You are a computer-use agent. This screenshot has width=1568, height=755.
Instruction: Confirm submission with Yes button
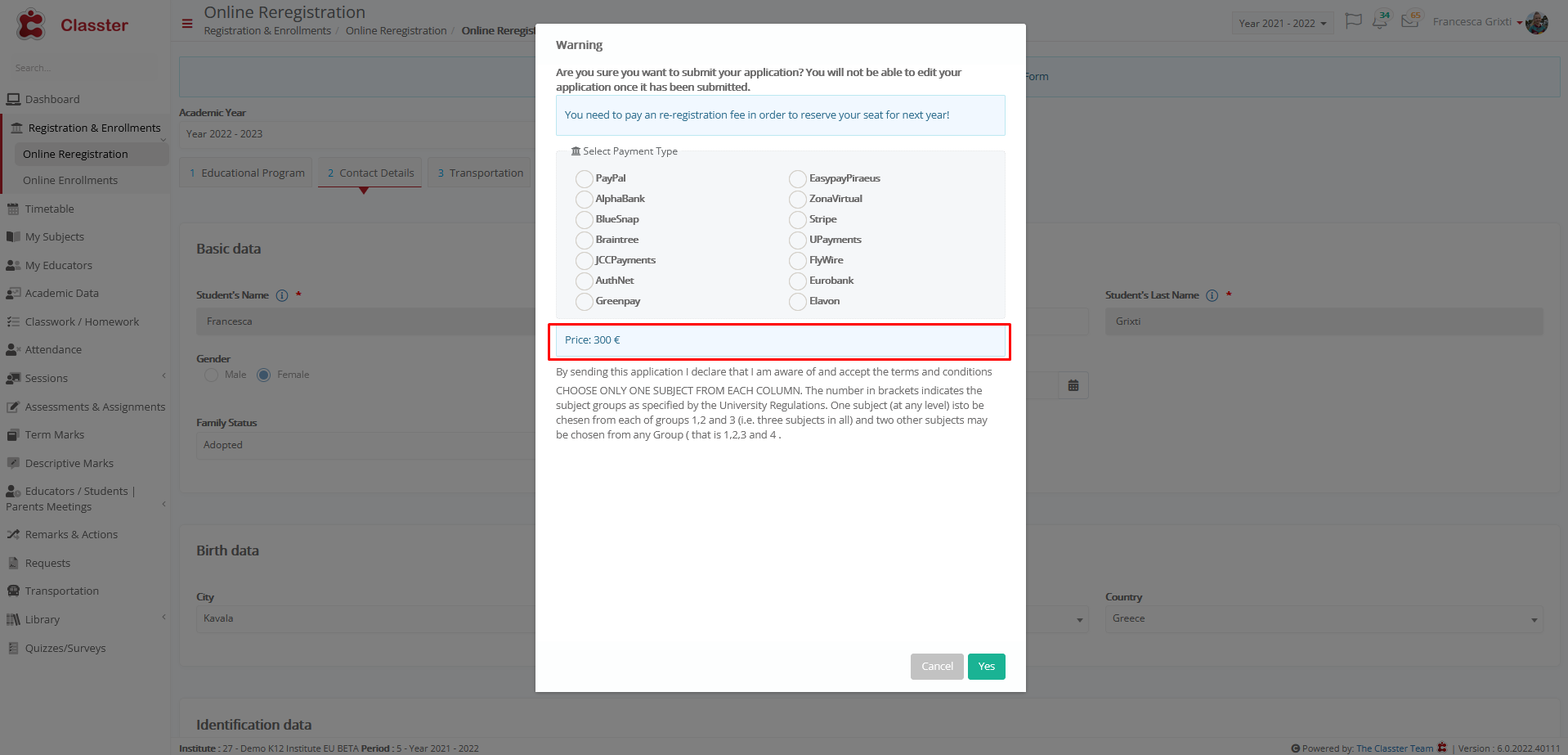(x=987, y=667)
